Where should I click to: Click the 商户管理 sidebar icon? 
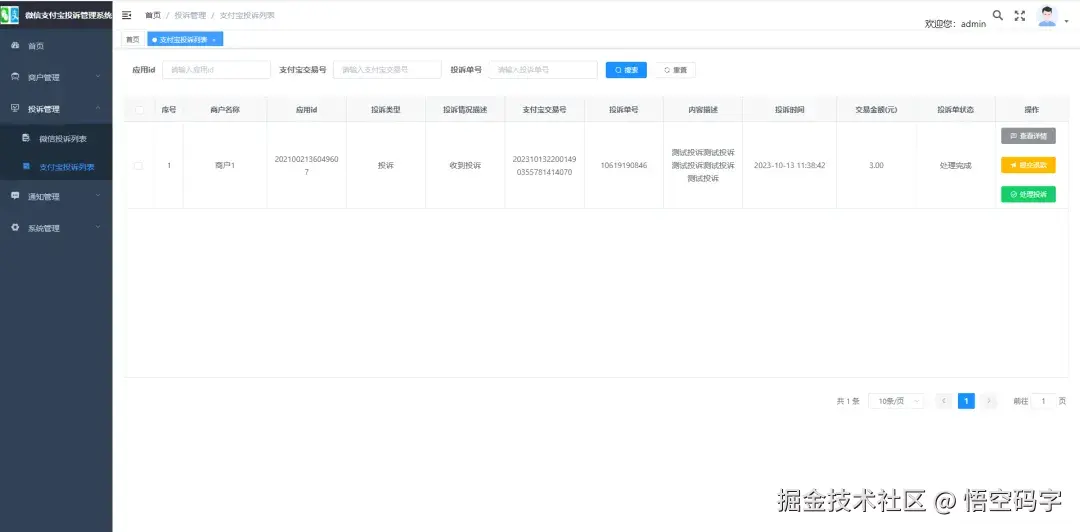(15, 76)
